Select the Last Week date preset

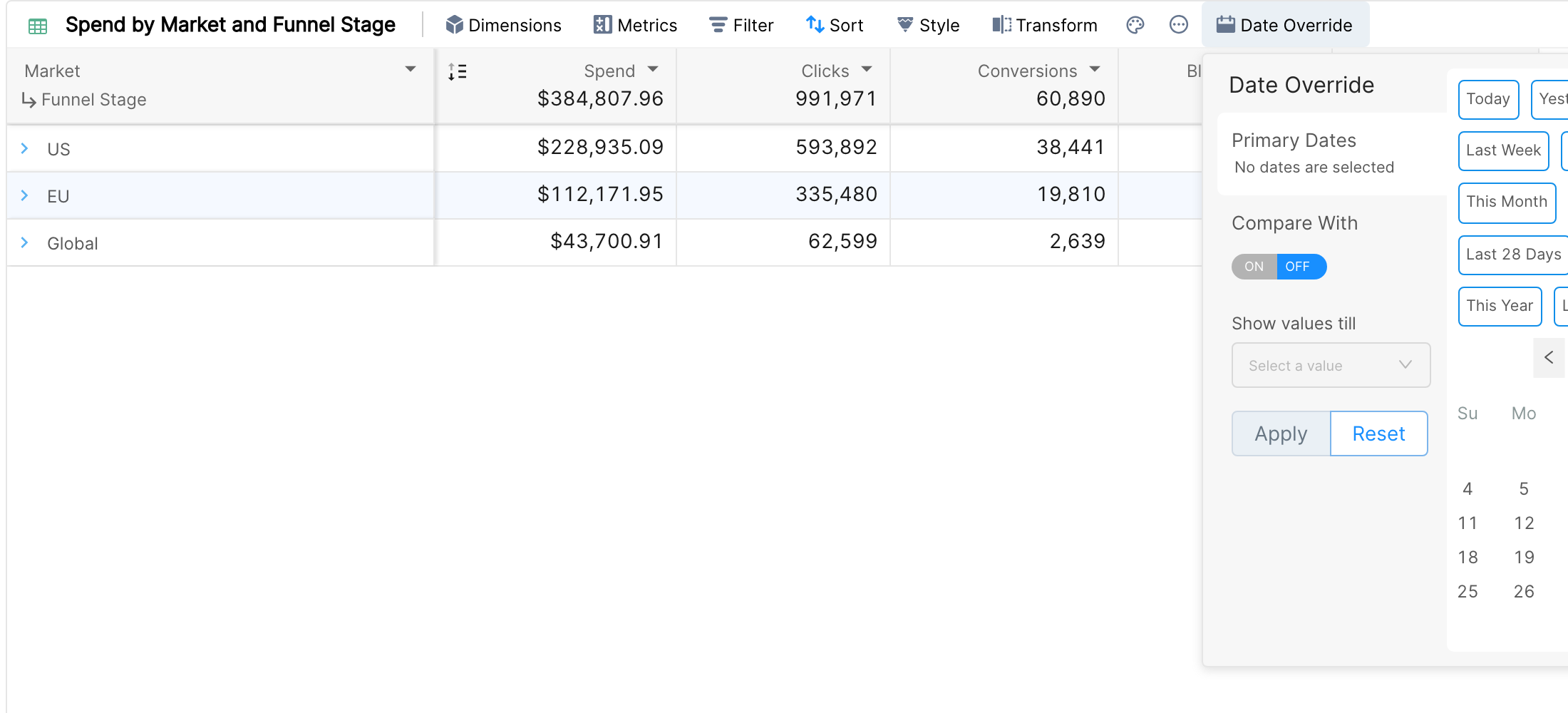(x=1503, y=151)
